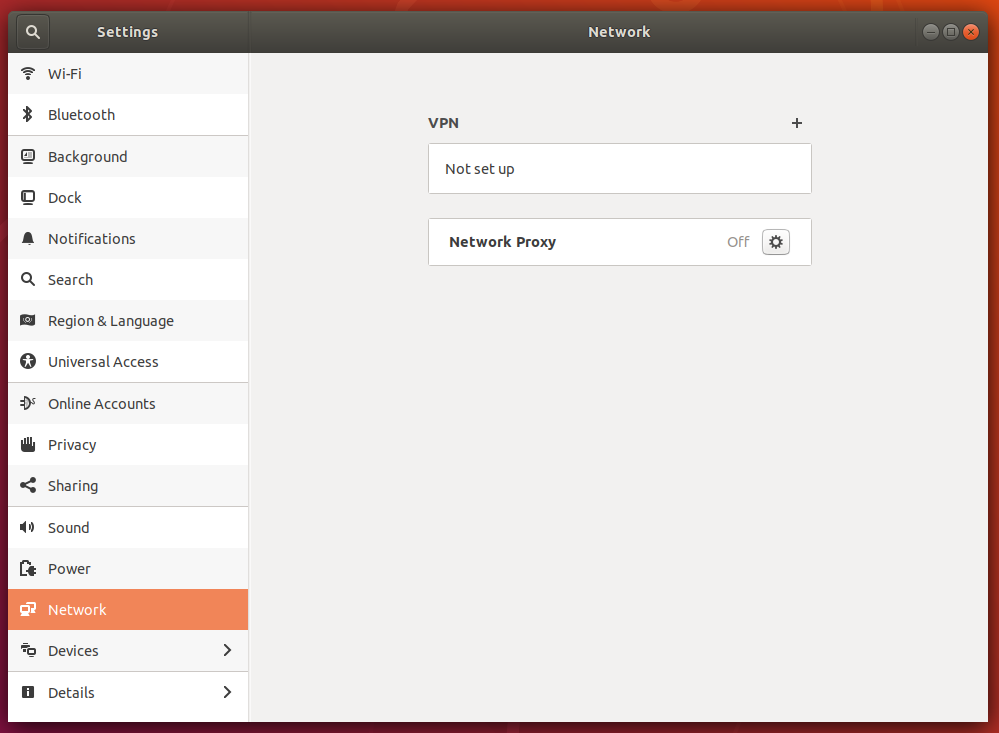Click the Sound speaker icon
This screenshot has width=999, height=733.
click(x=27, y=527)
